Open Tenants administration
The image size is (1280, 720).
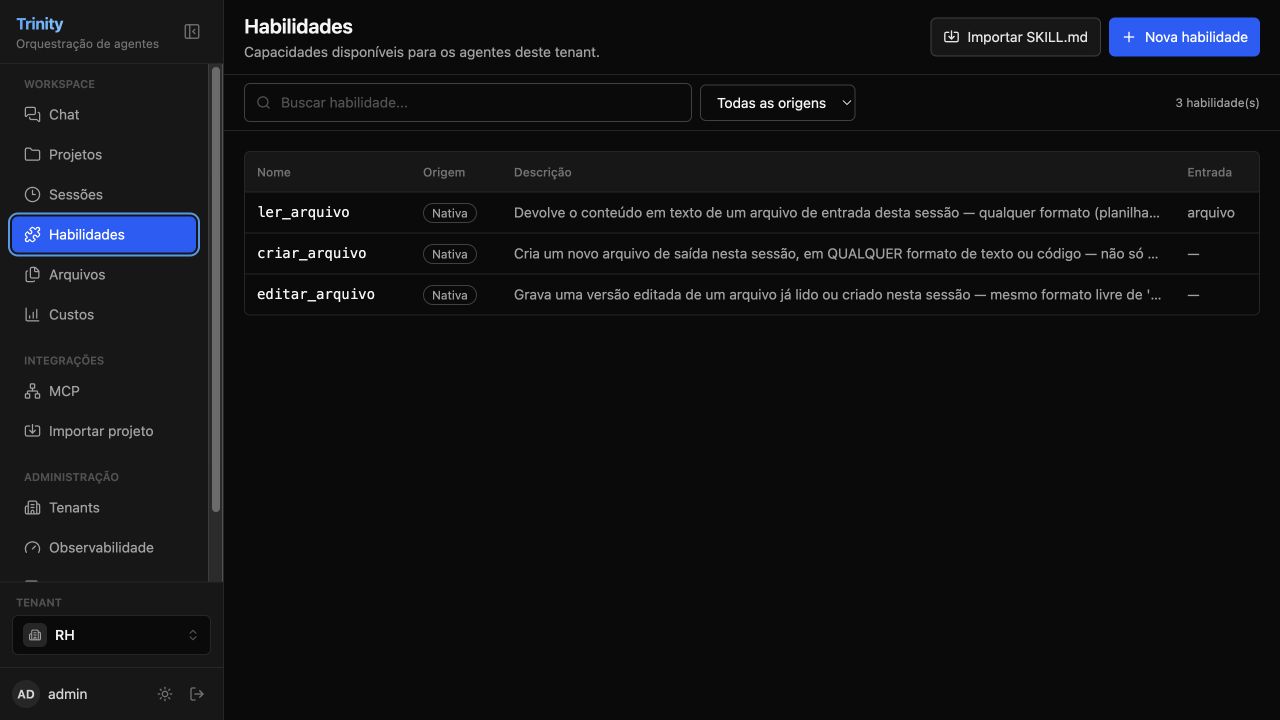(x=104, y=507)
